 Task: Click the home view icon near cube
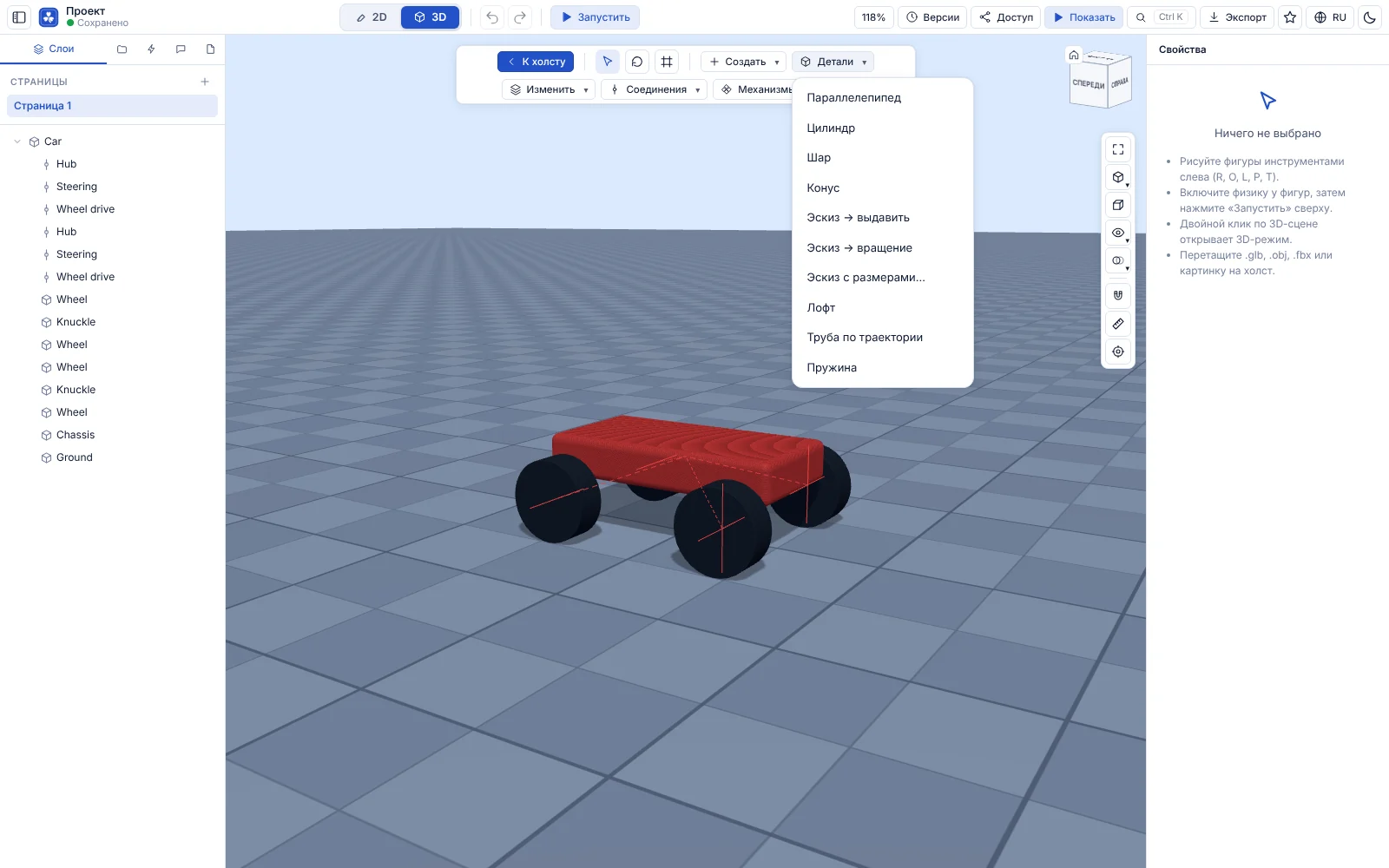tap(1074, 55)
